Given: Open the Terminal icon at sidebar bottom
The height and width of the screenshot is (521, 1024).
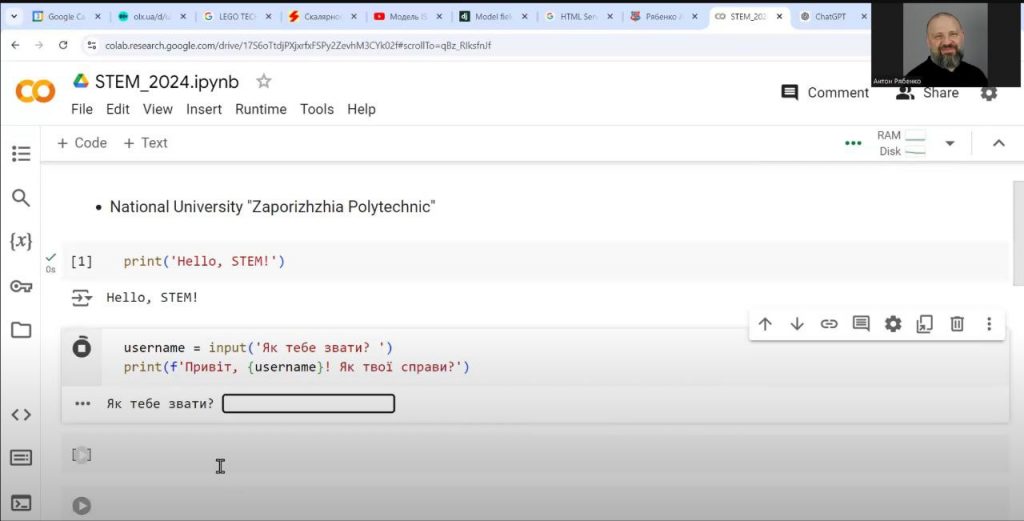Looking at the screenshot, I should 21,503.
